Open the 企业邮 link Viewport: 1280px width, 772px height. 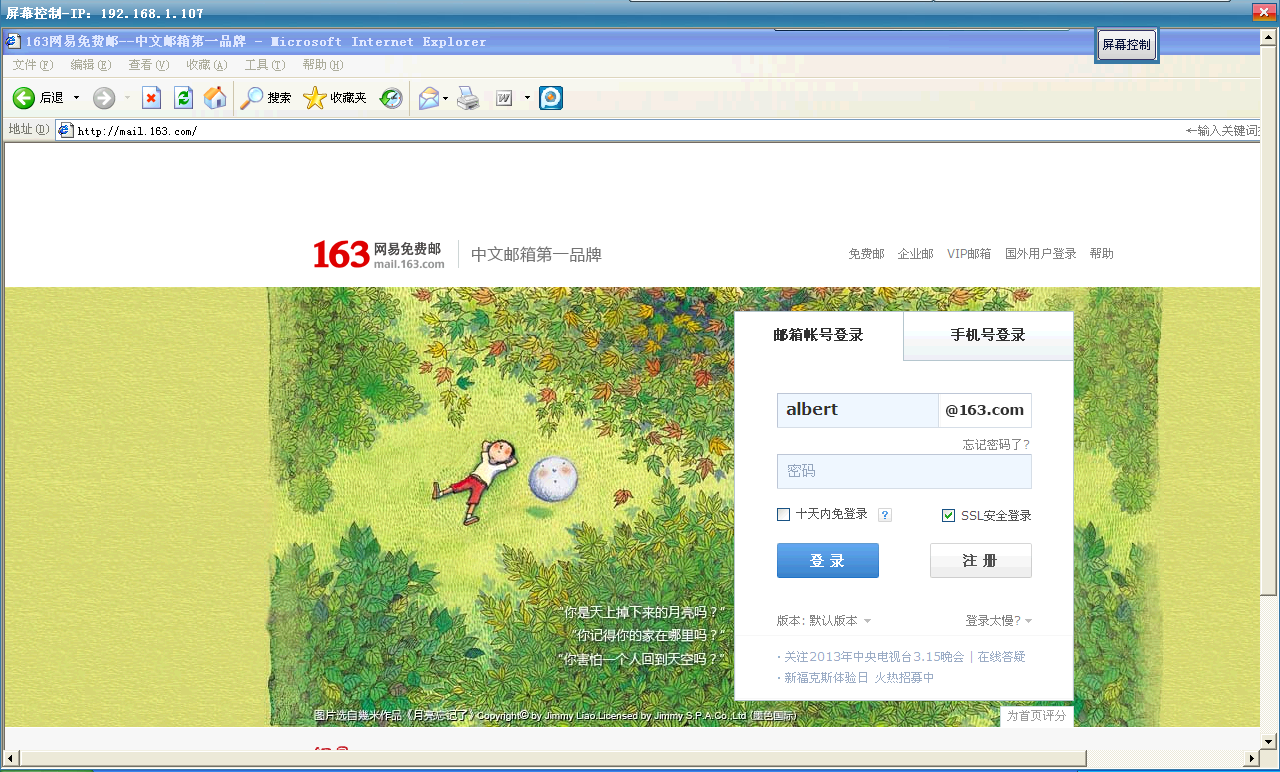pyautogui.click(x=916, y=254)
